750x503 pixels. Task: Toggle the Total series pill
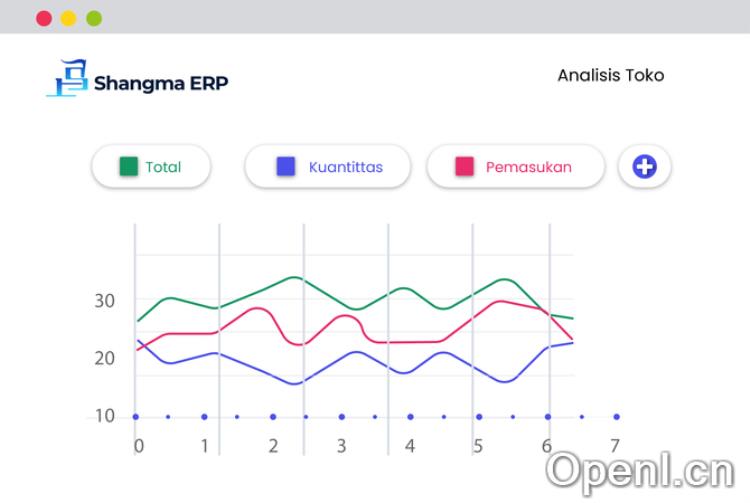[151, 167]
